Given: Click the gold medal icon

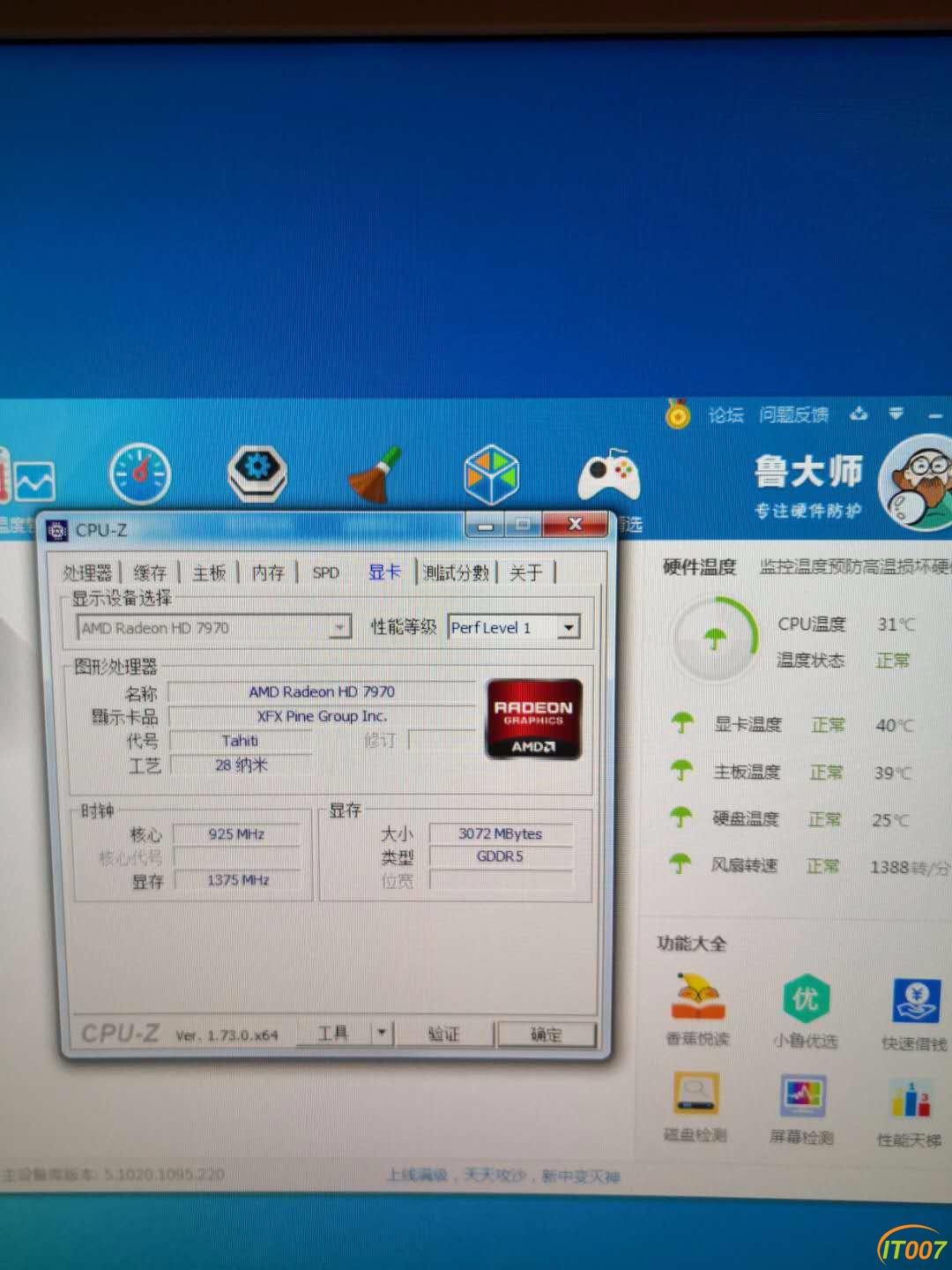Looking at the screenshot, I should (678, 413).
